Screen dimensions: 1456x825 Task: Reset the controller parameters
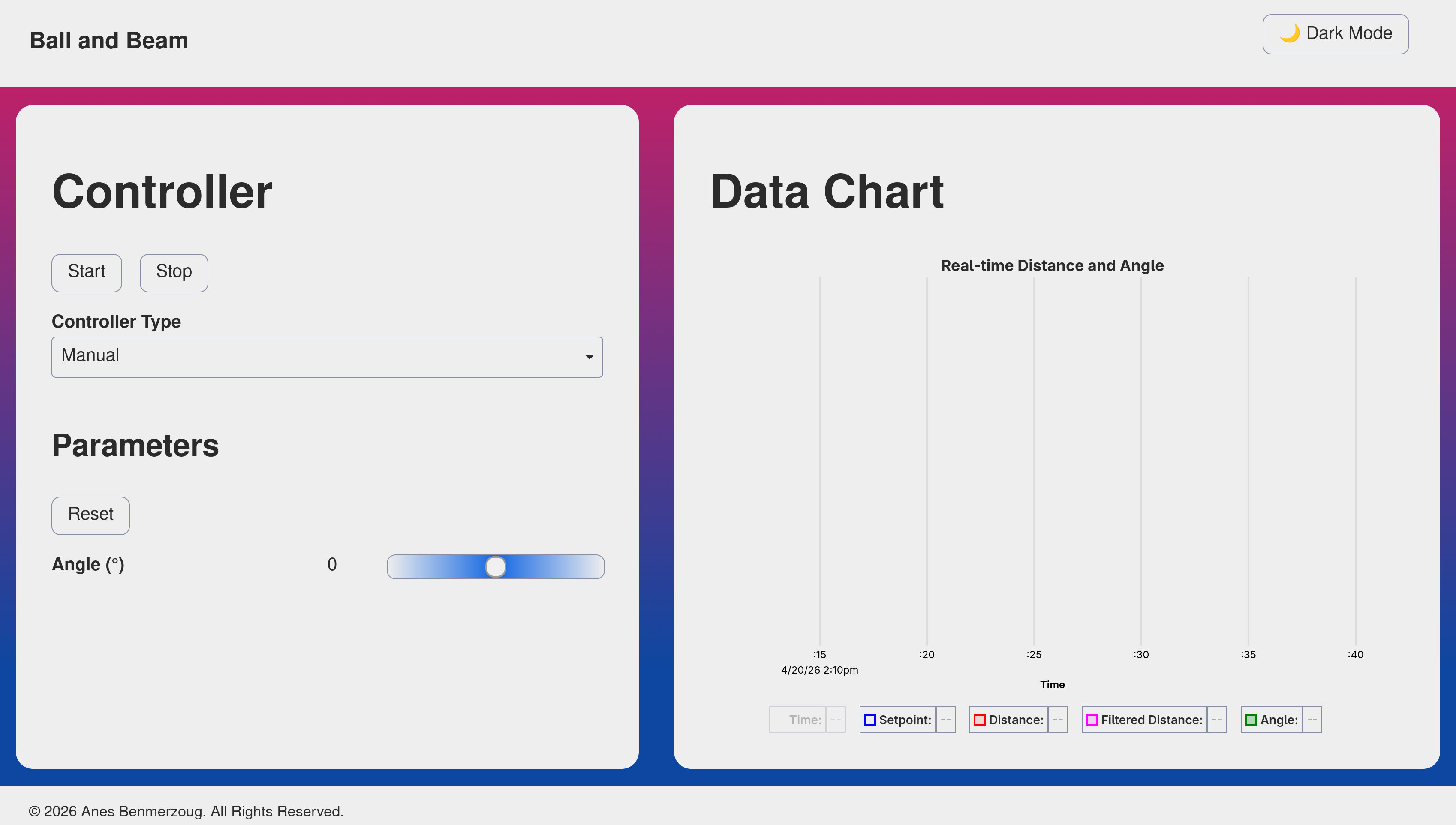[x=90, y=515]
